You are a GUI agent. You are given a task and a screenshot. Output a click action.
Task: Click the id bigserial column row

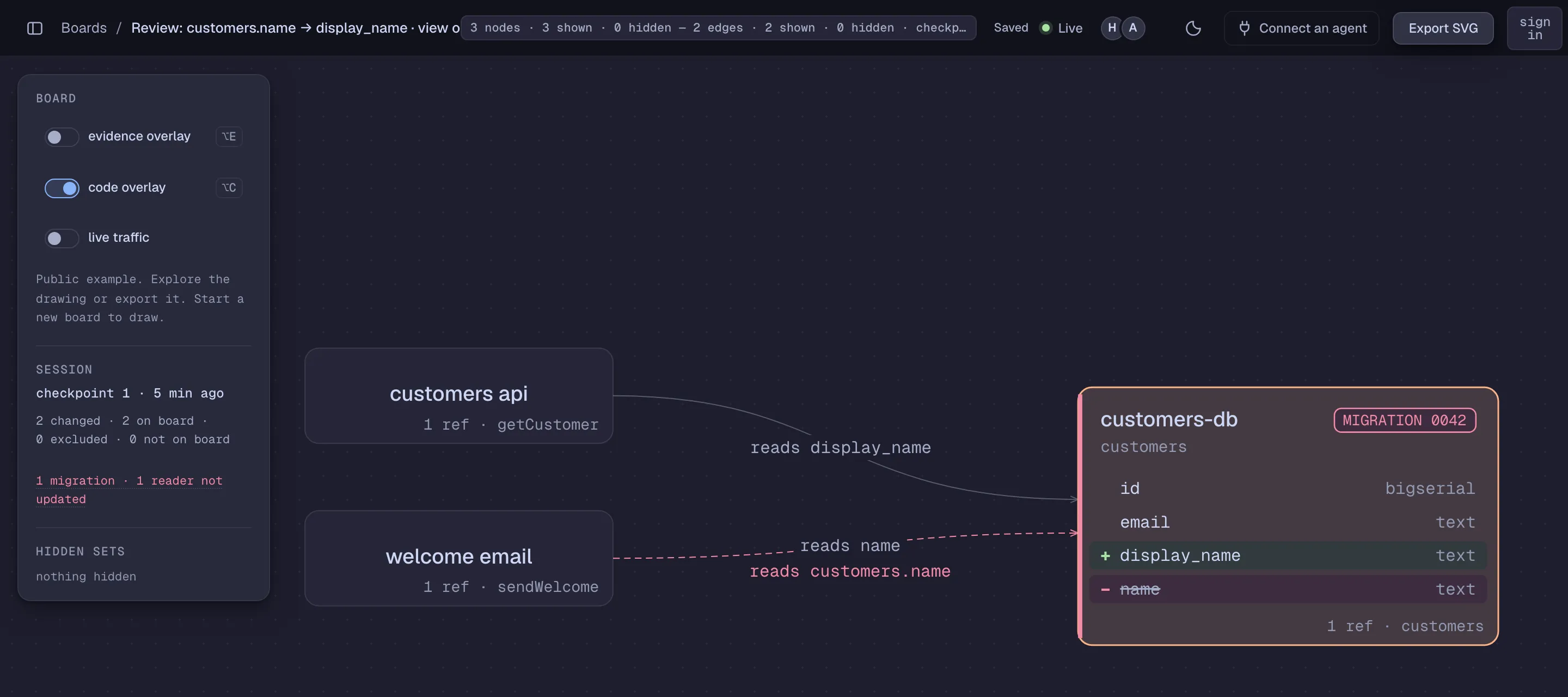pos(1288,488)
